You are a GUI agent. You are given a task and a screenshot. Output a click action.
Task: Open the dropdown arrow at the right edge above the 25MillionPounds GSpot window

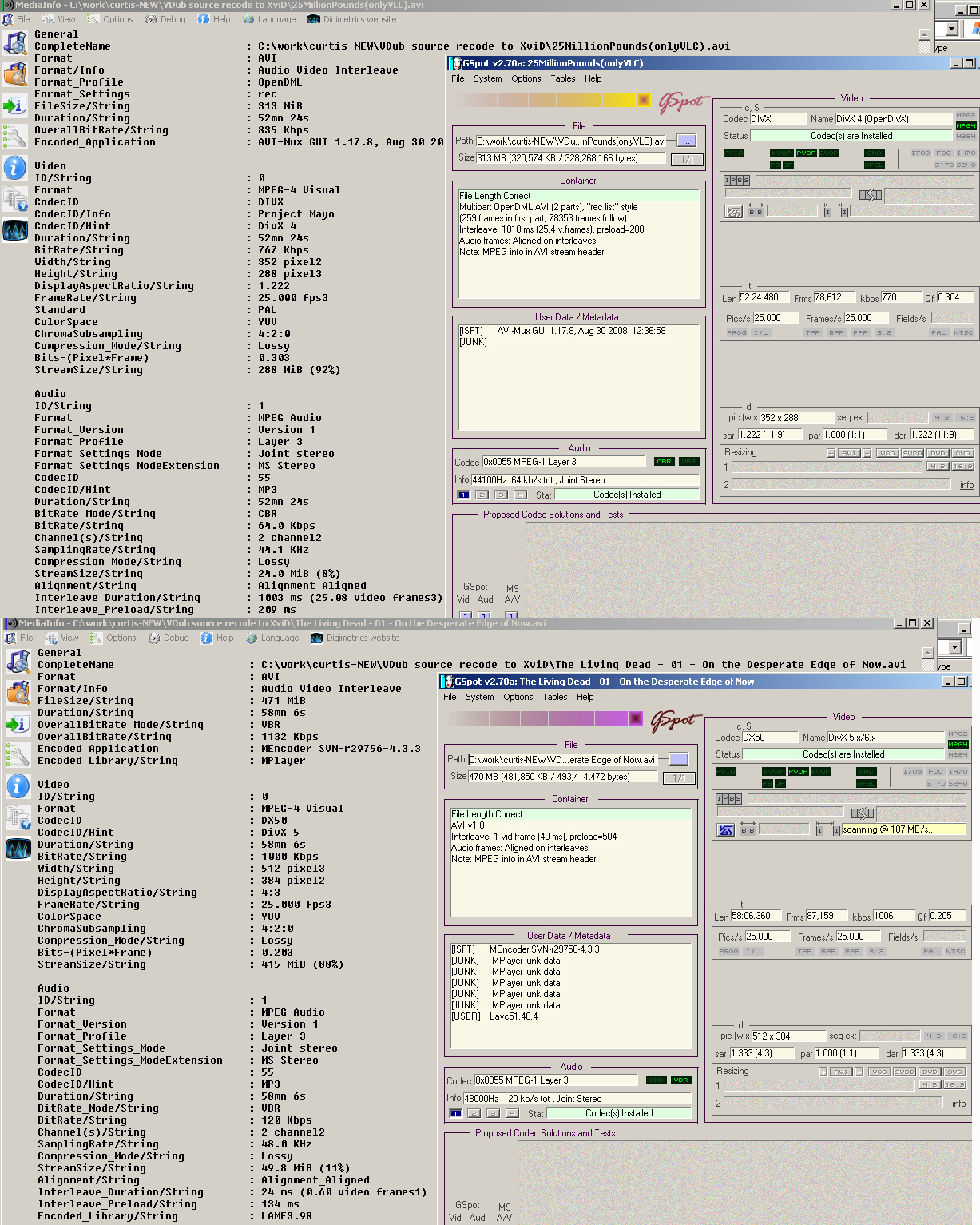click(951, 29)
